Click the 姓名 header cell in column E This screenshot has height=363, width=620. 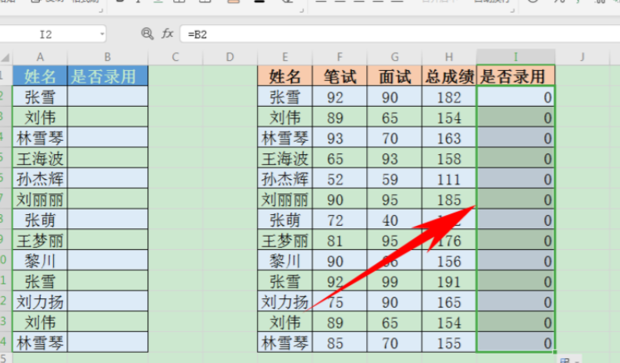pyautogui.click(x=285, y=76)
